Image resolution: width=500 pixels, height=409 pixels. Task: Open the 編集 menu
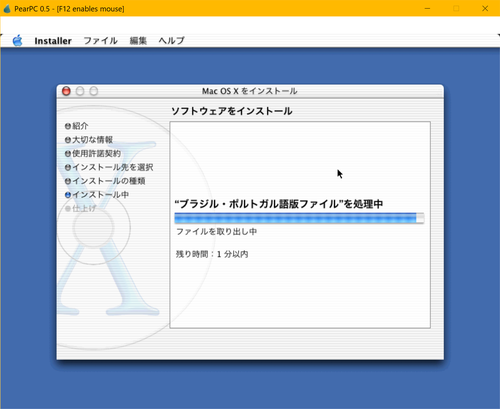pyautogui.click(x=138, y=41)
